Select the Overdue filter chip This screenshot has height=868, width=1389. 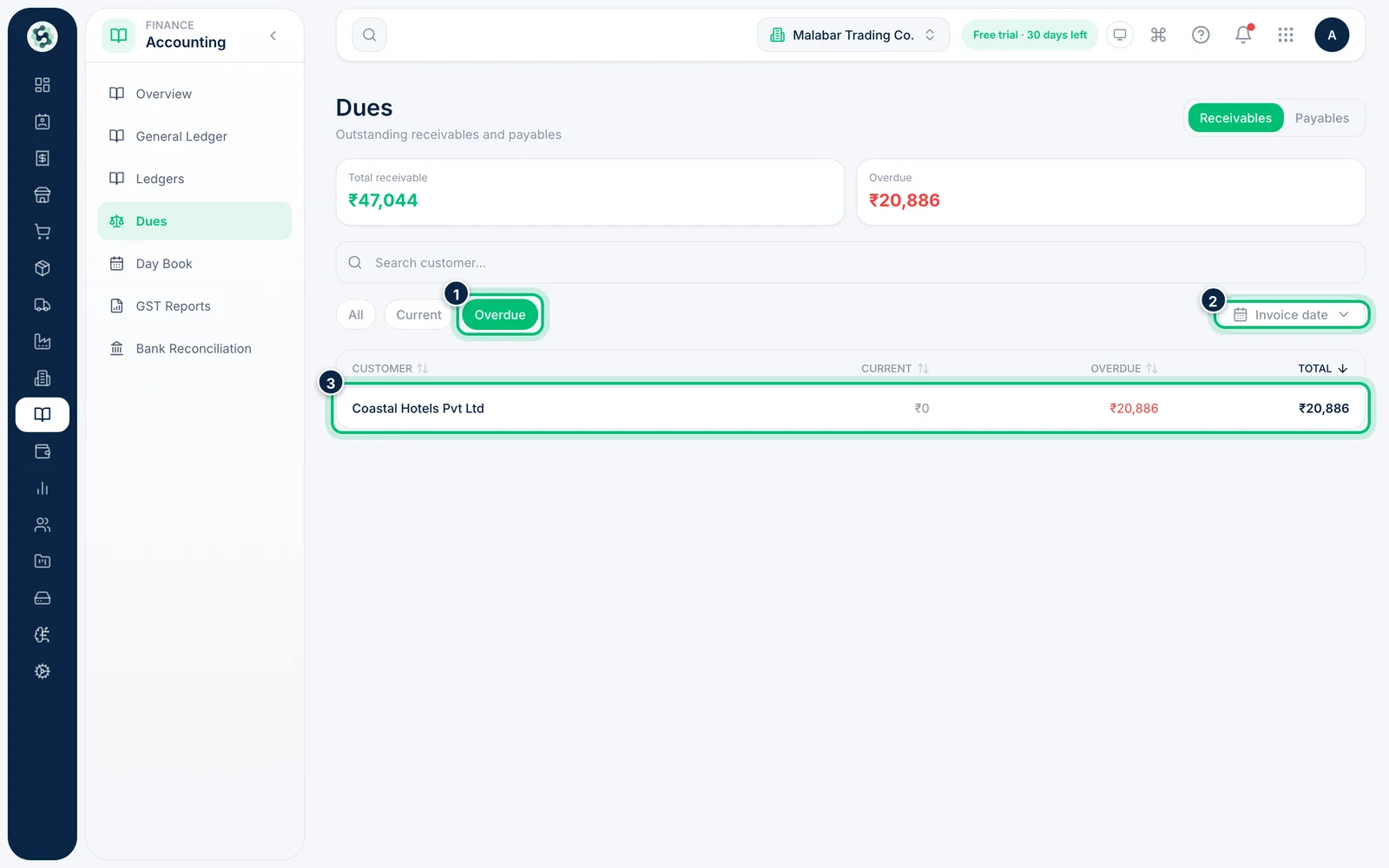(x=500, y=314)
